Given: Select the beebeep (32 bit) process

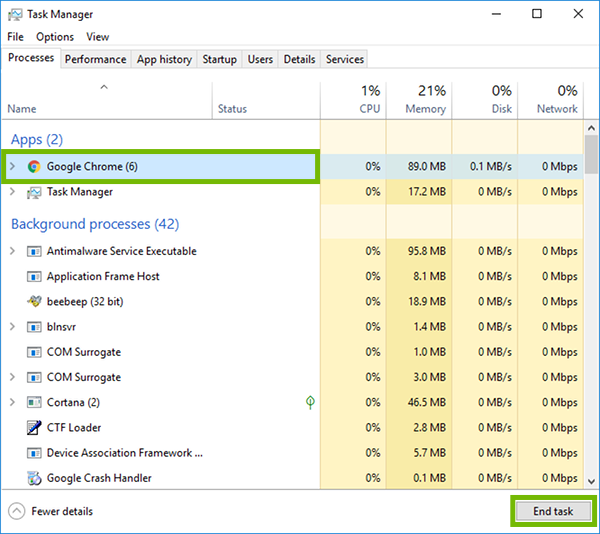Looking at the screenshot, I should coord(292,302).
